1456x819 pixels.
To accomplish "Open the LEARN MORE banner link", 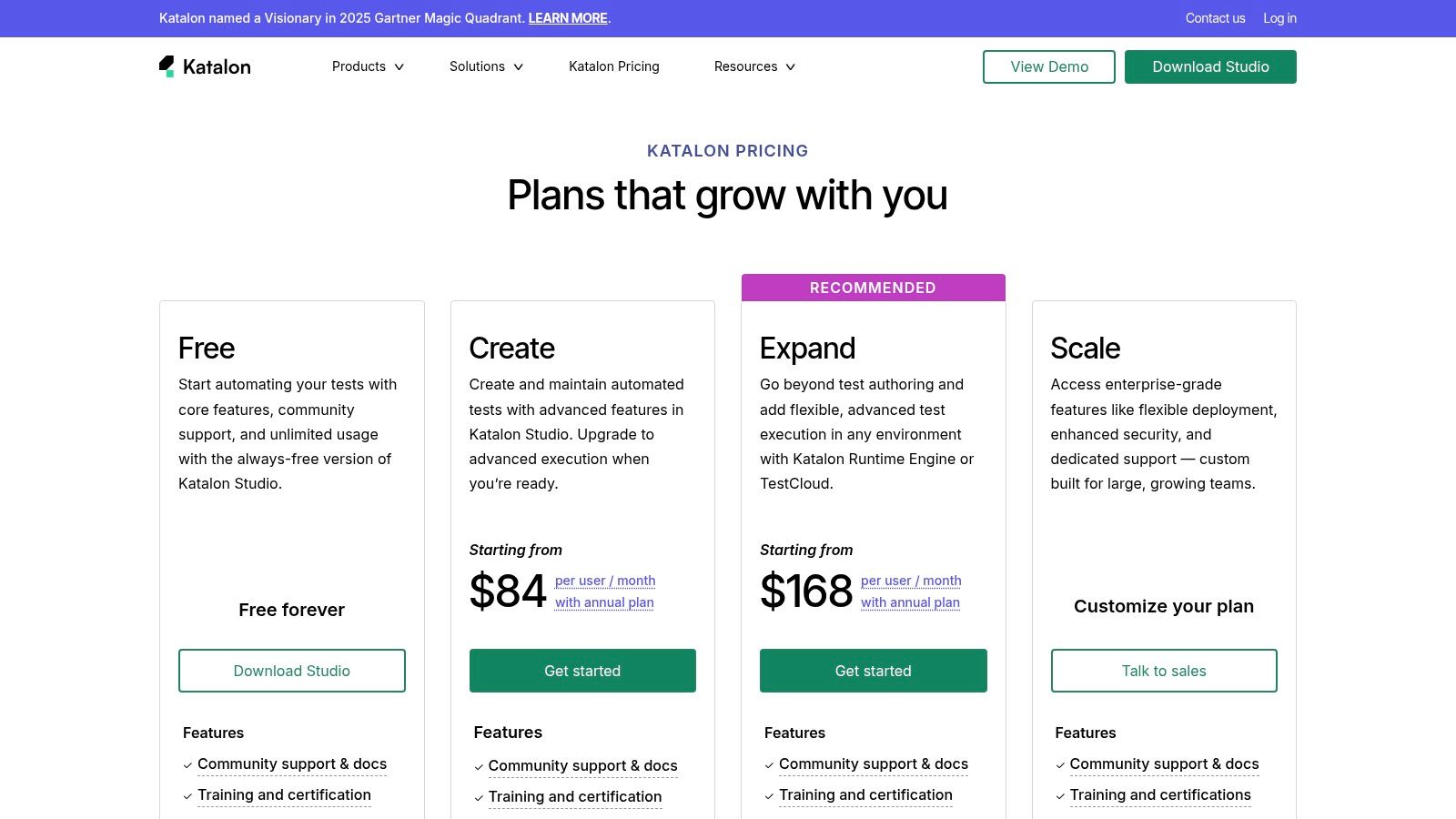I will tap(568, 18).
